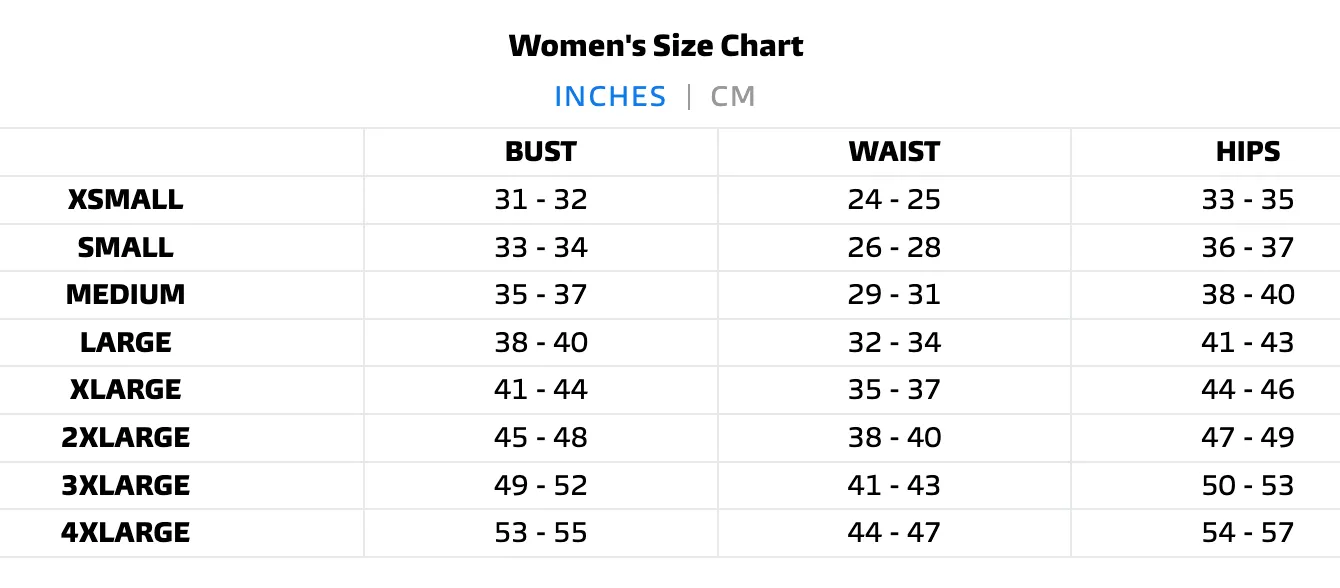Switch units to CM
Screen dimensions: 1340x588
pyautogui.click(x=733, y=97)
